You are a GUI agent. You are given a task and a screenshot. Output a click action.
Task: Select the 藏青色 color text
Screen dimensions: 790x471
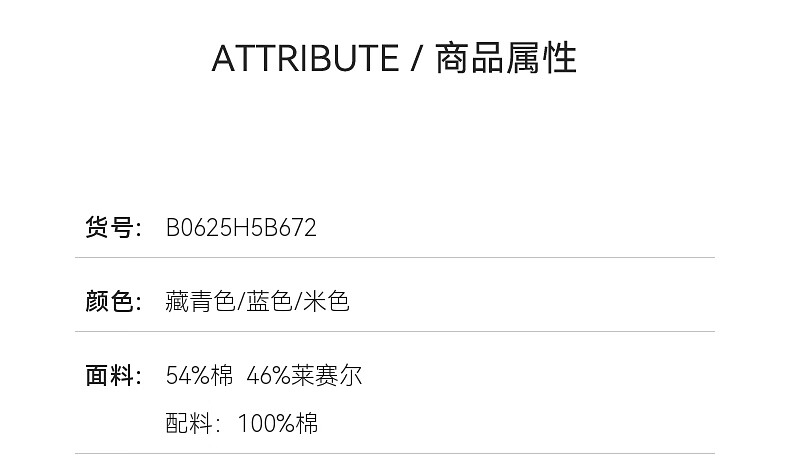[x=199, y=302]
